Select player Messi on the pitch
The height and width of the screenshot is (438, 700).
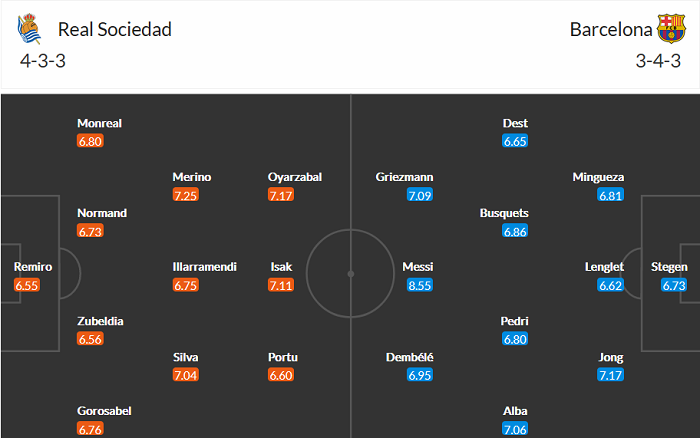418,267
